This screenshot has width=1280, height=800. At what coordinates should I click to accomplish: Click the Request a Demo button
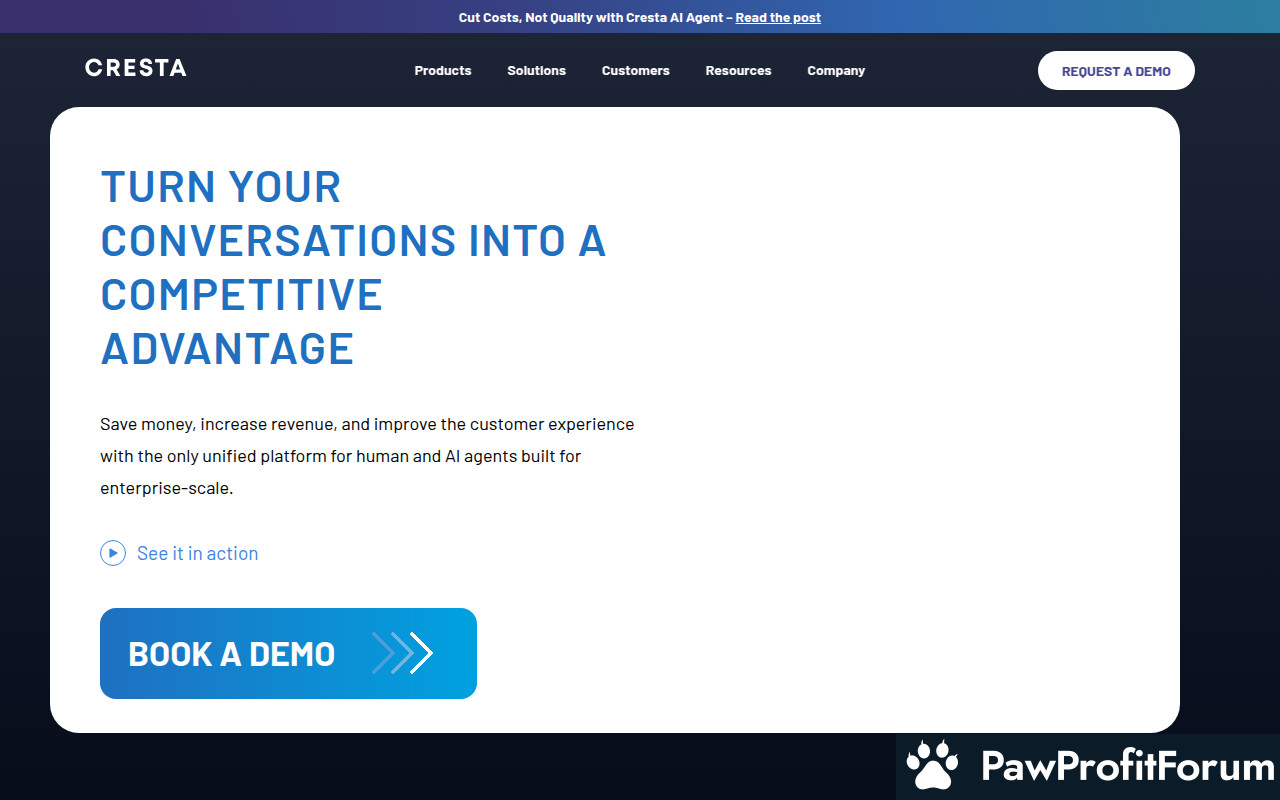1116,71
